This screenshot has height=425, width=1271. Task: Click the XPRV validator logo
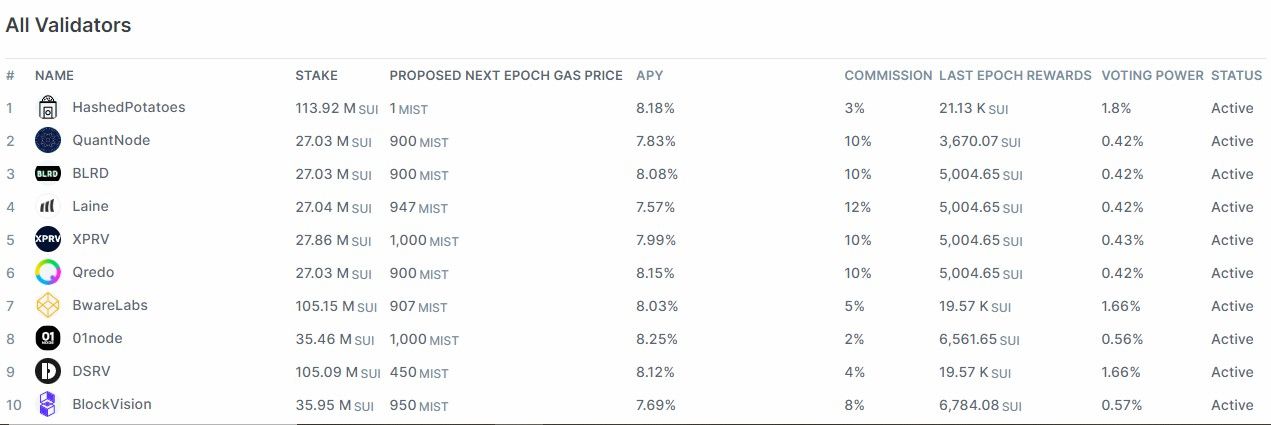48,239
